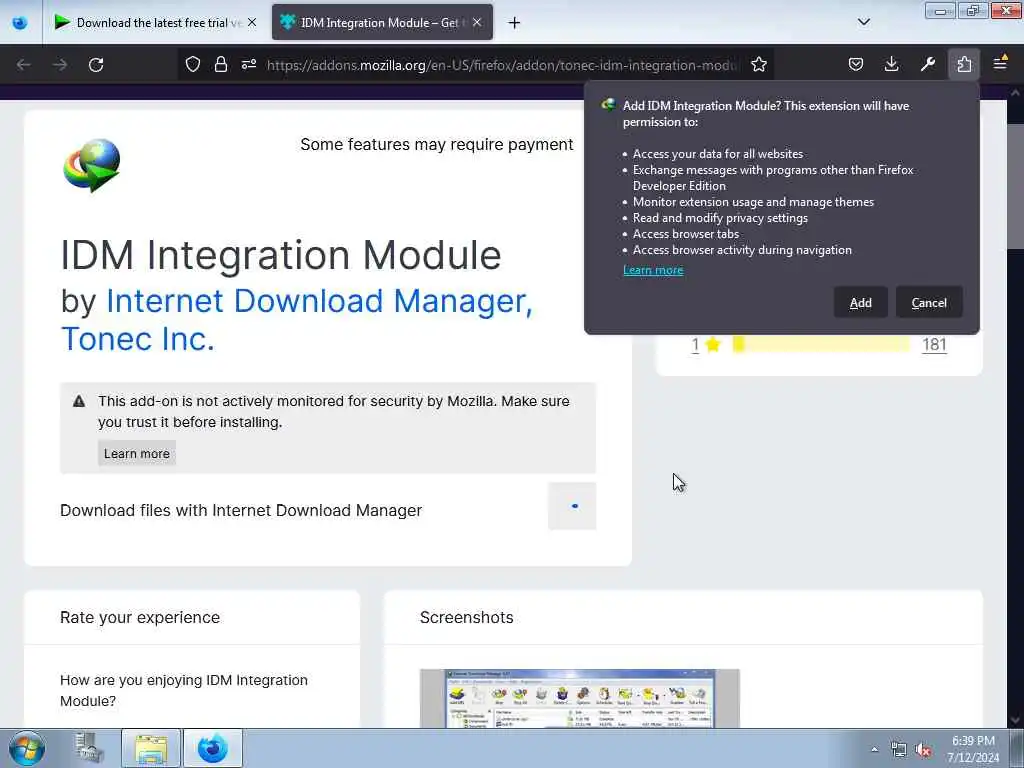This screenshot has height=768, width=1024.
Task: Open site permissions icon in address bar
Action: pyautogui.click(x=249, y=65)
